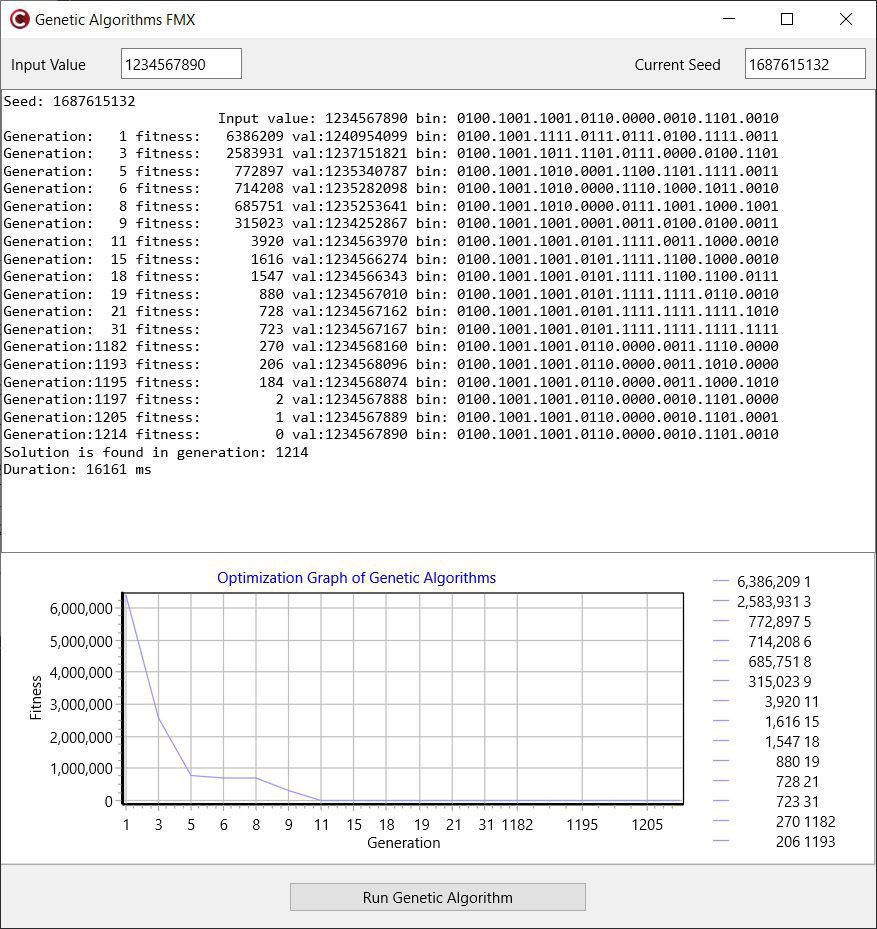Click the legend entry 315,023 9
Image resolution: width=877 pixels, height=929 pixels.
(761, 681)
